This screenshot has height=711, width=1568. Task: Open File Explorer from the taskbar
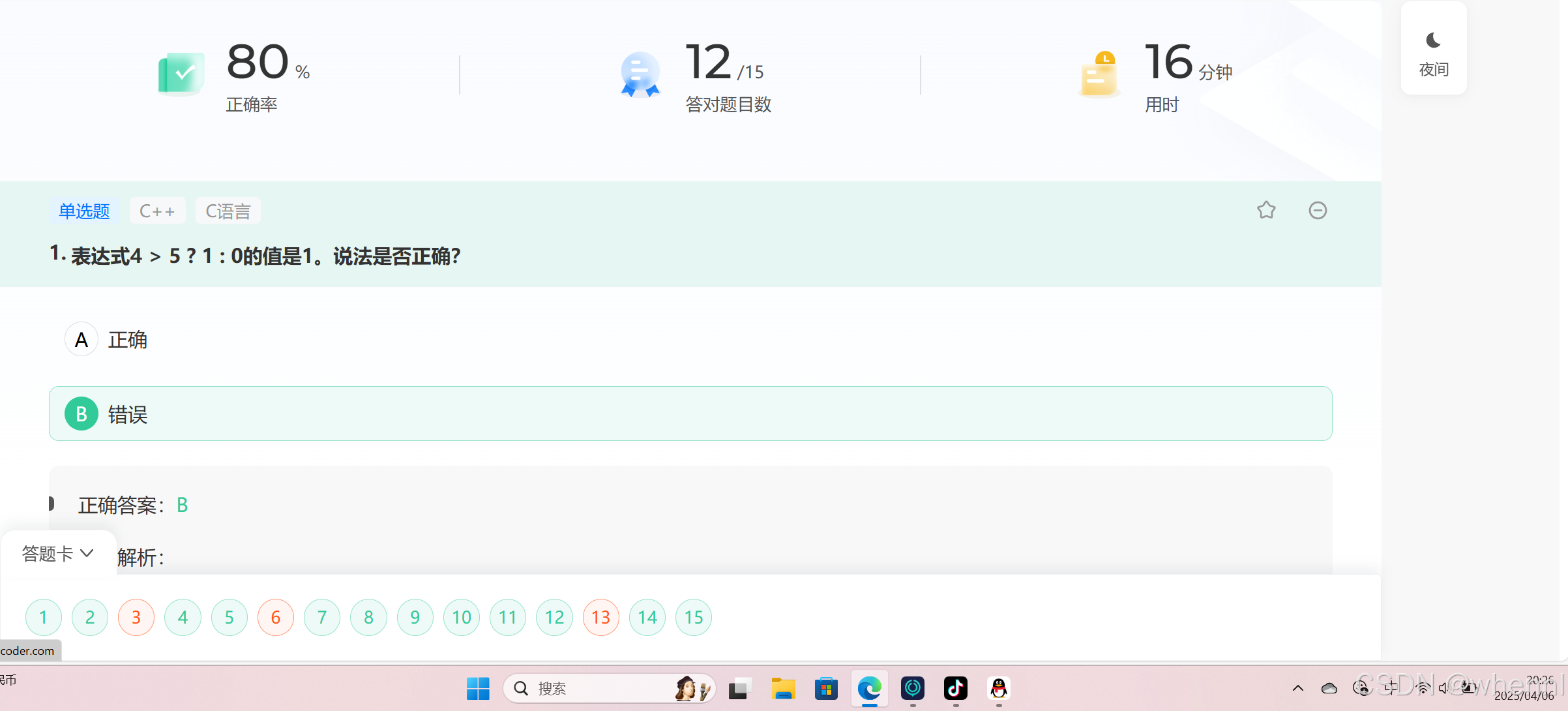click(x=782, y=688)
